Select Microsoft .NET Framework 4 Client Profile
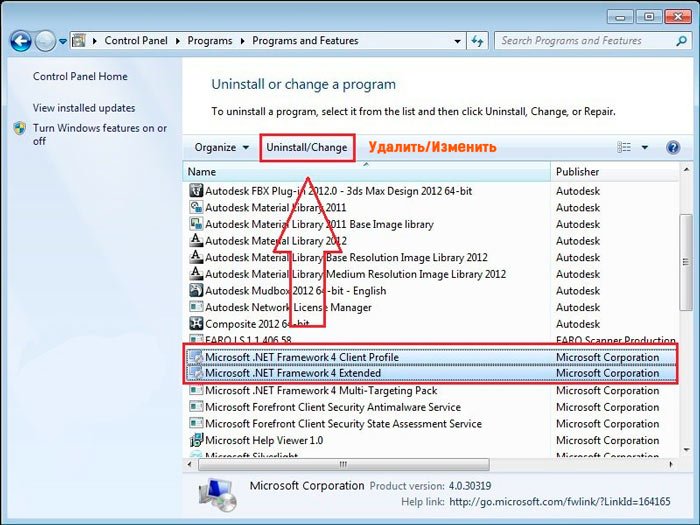This screenshot has width=700, height=525. [302, 357]
